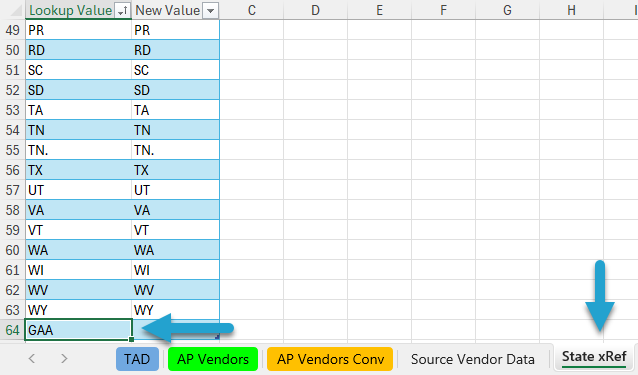Click Lookup Value cell VT
This screenshot has height=375, width=638.
coord(79,230)
